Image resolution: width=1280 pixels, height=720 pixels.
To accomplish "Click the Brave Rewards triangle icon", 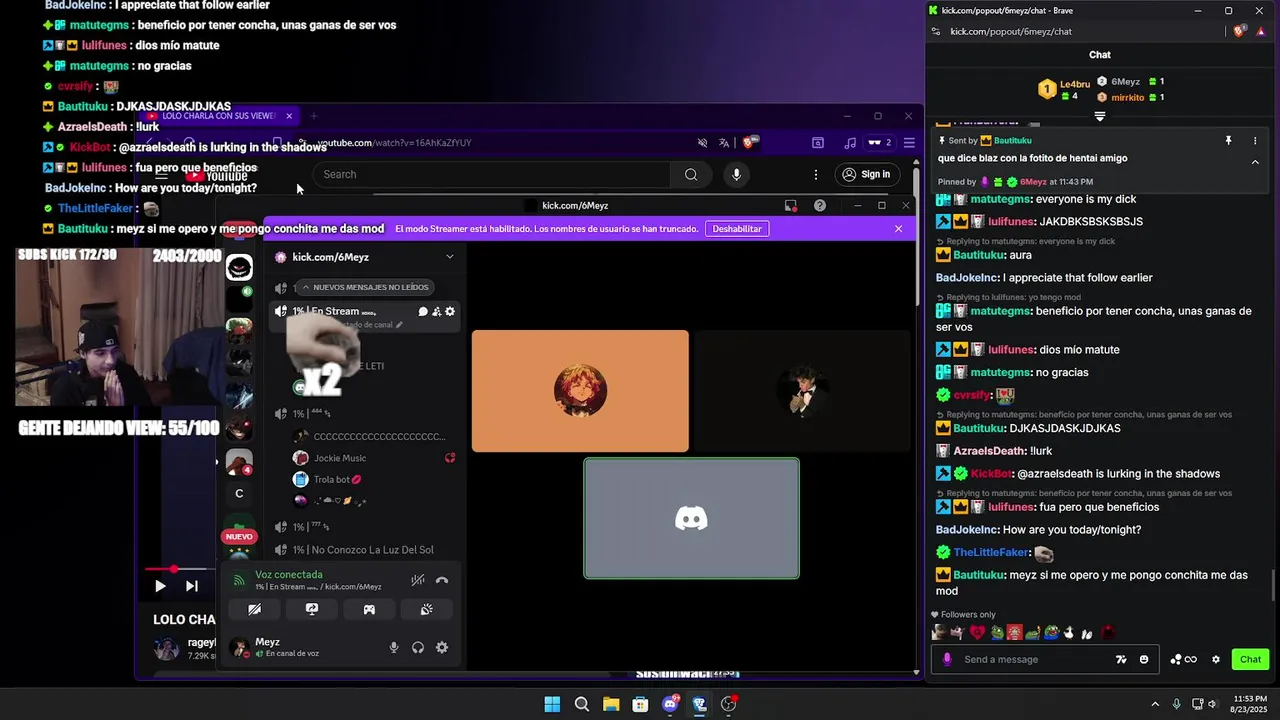I will tap(1262, 31).
